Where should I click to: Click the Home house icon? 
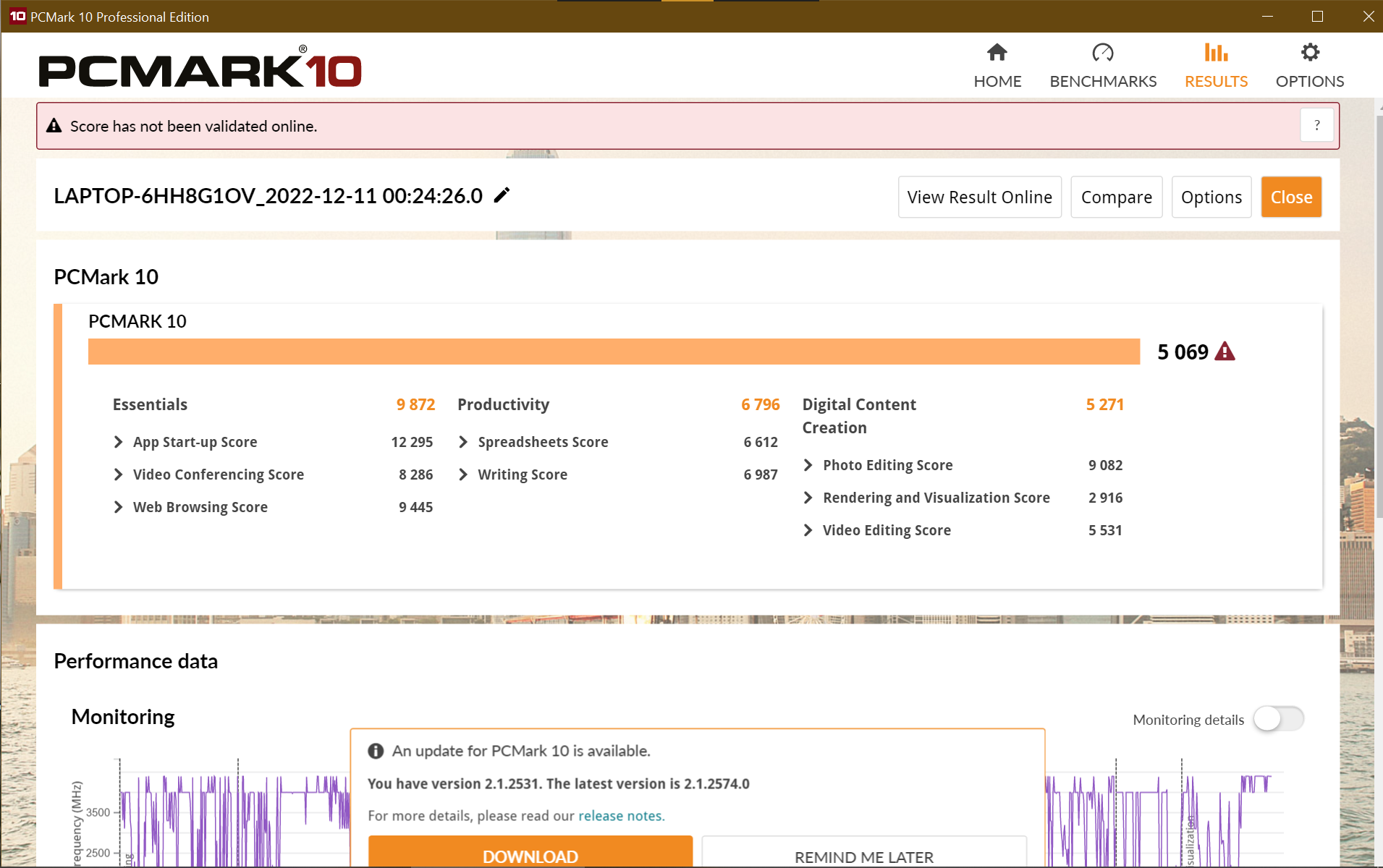point(997,52)
